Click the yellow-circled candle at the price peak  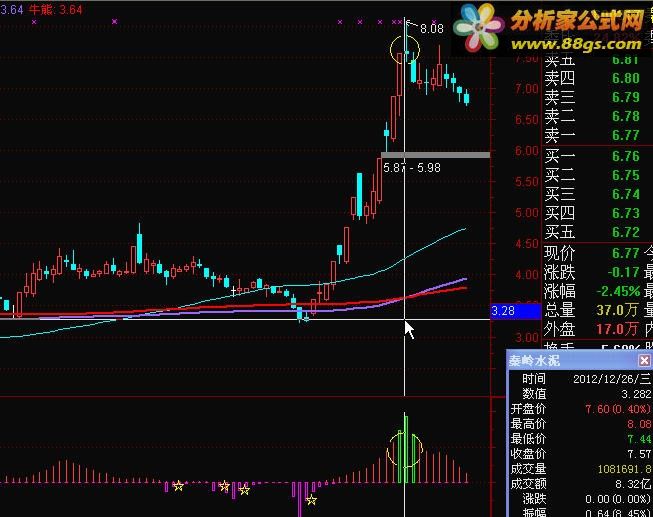(x=405, y=50)
